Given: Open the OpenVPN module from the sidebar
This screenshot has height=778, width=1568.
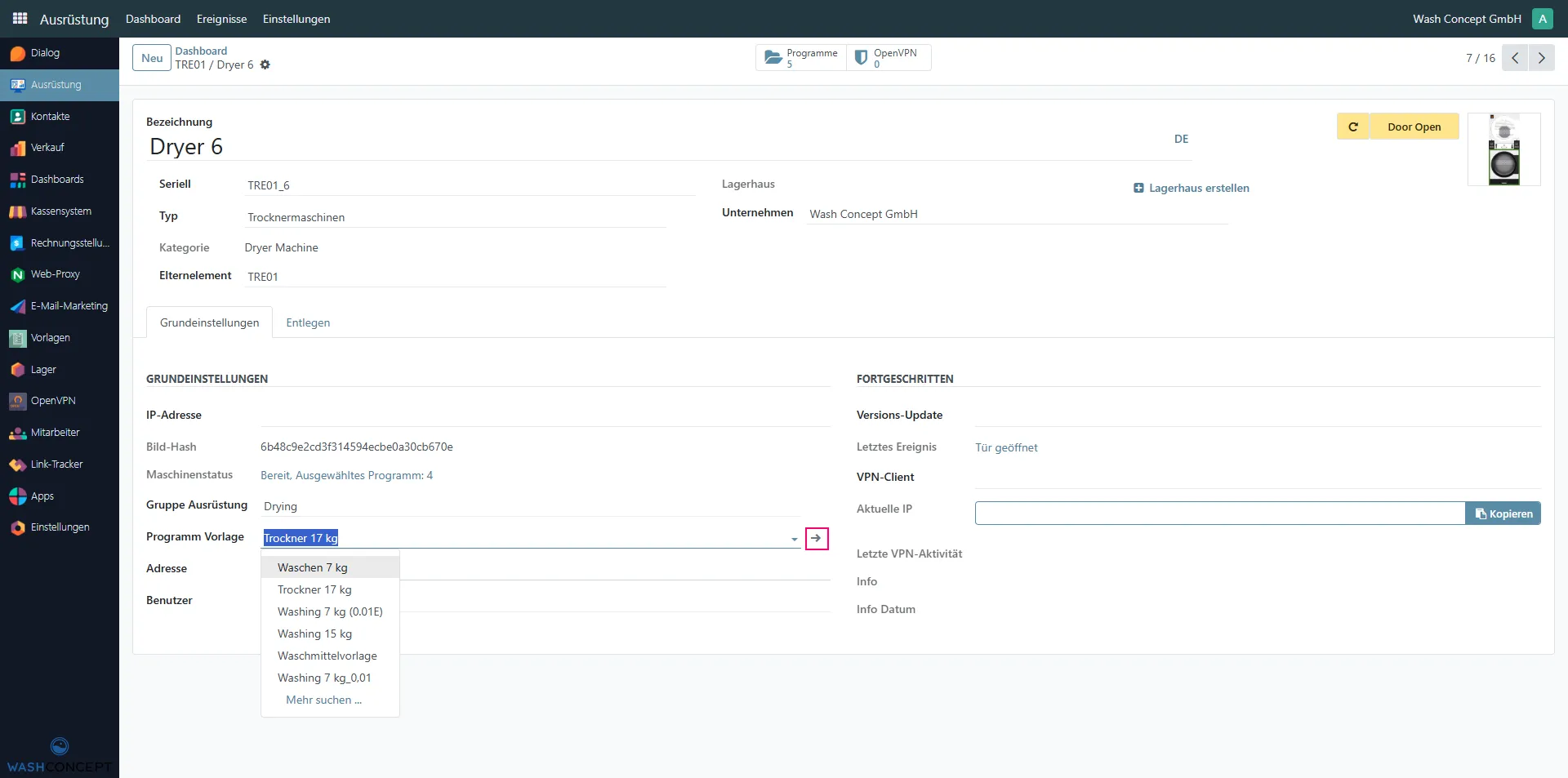Looking at the screenshot, I should coord(53,400).
